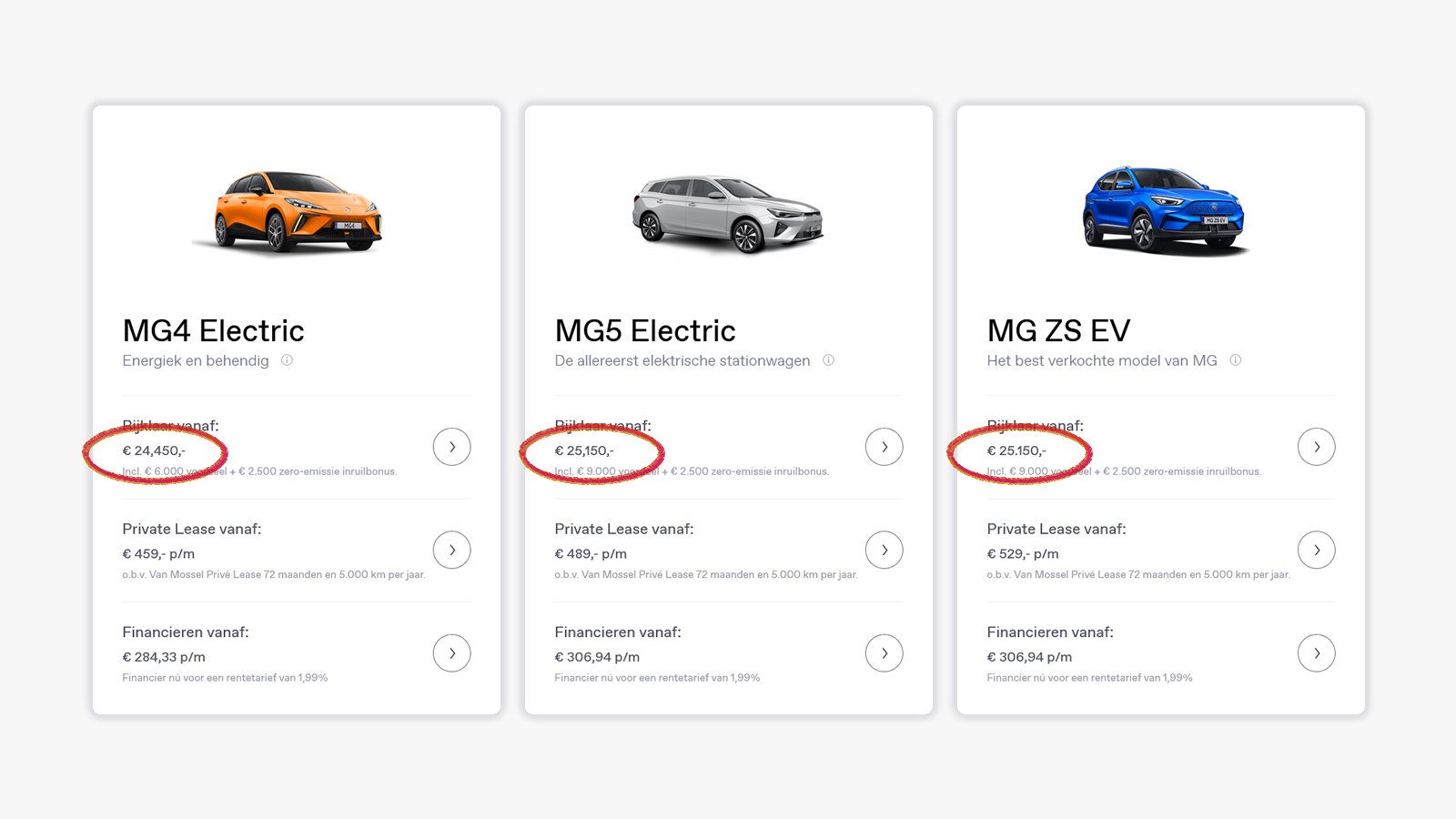1456x819 pixels.
Task: Select the orange MG4 Electric car image
Action: (288, 211)
